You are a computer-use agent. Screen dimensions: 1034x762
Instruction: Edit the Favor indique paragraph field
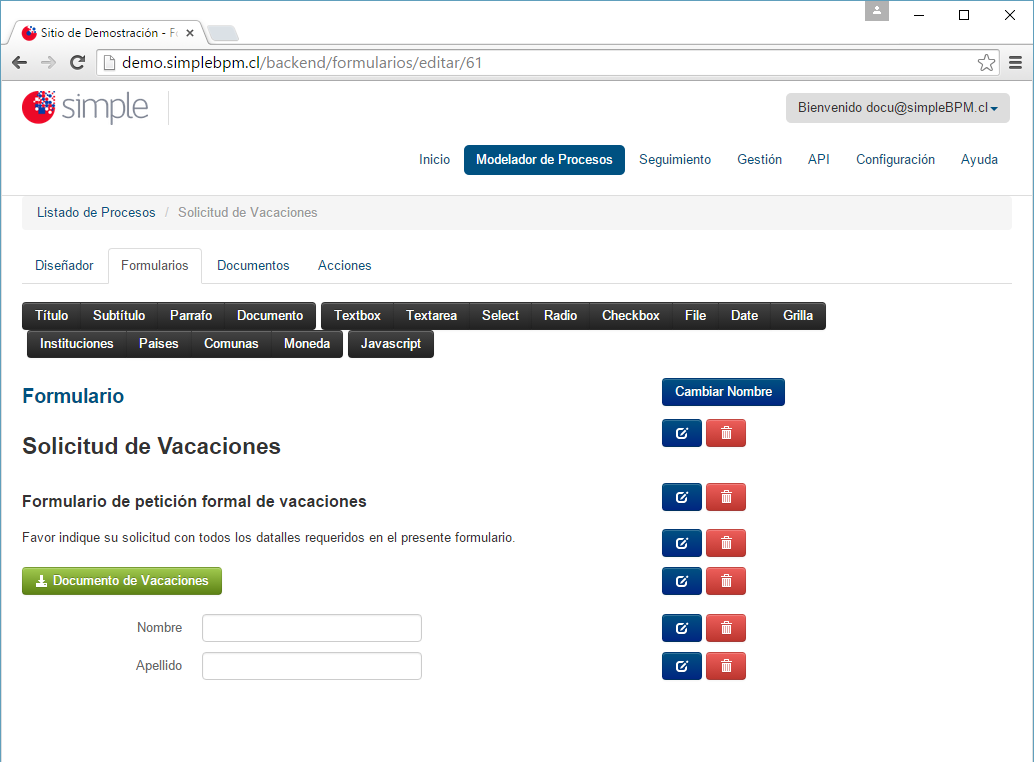click(x=681, y=543)
